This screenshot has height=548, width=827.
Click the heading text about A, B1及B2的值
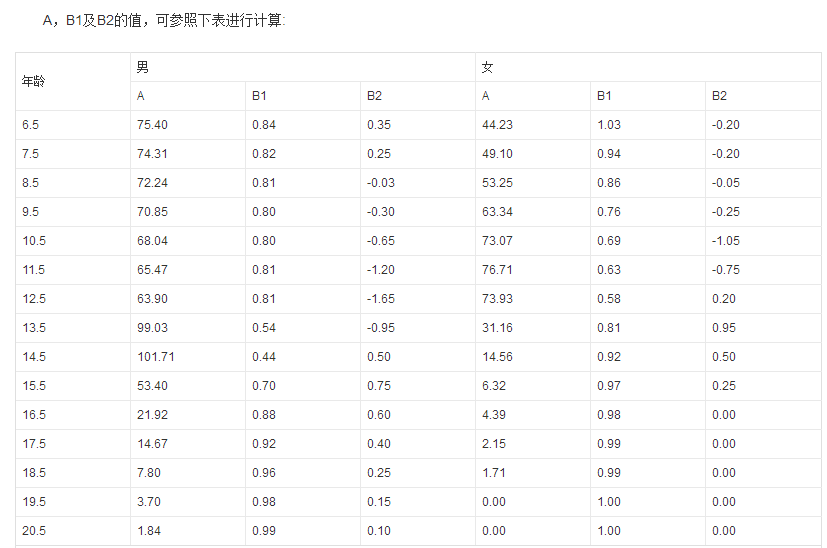(x=164, y=21)
